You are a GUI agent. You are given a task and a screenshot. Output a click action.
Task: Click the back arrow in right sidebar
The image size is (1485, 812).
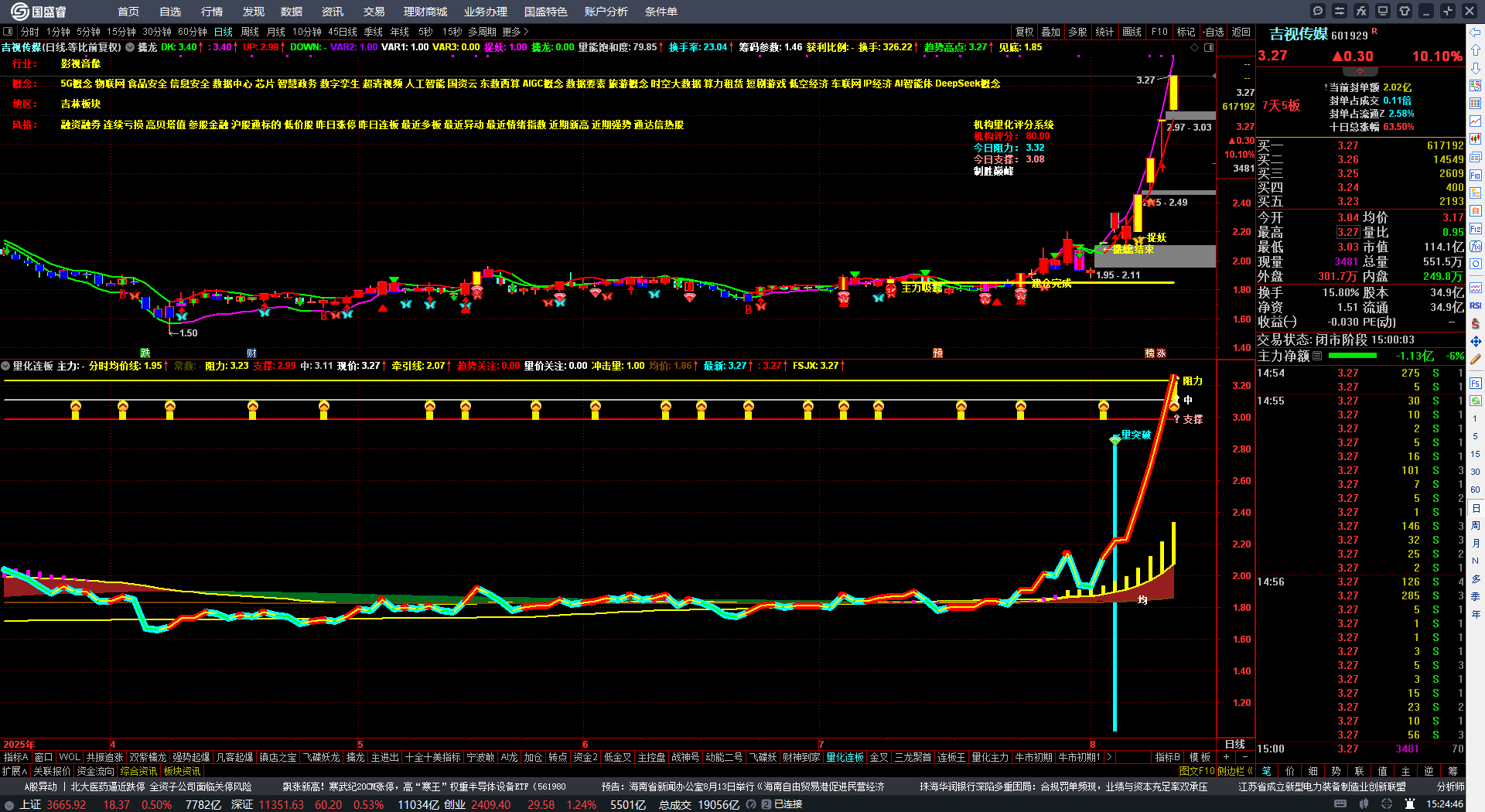pos(1476,32)
